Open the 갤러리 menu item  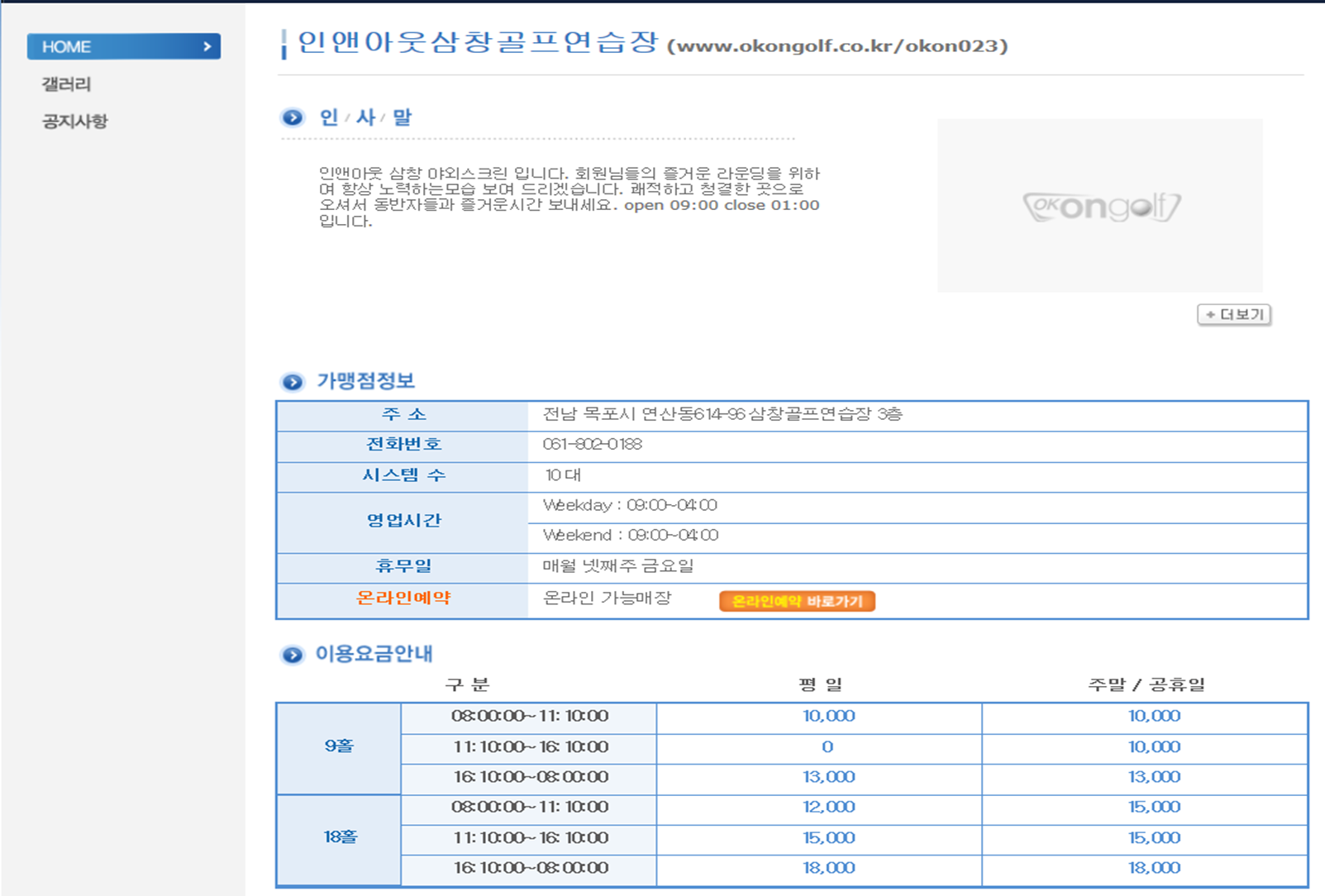tap(67, 84)
